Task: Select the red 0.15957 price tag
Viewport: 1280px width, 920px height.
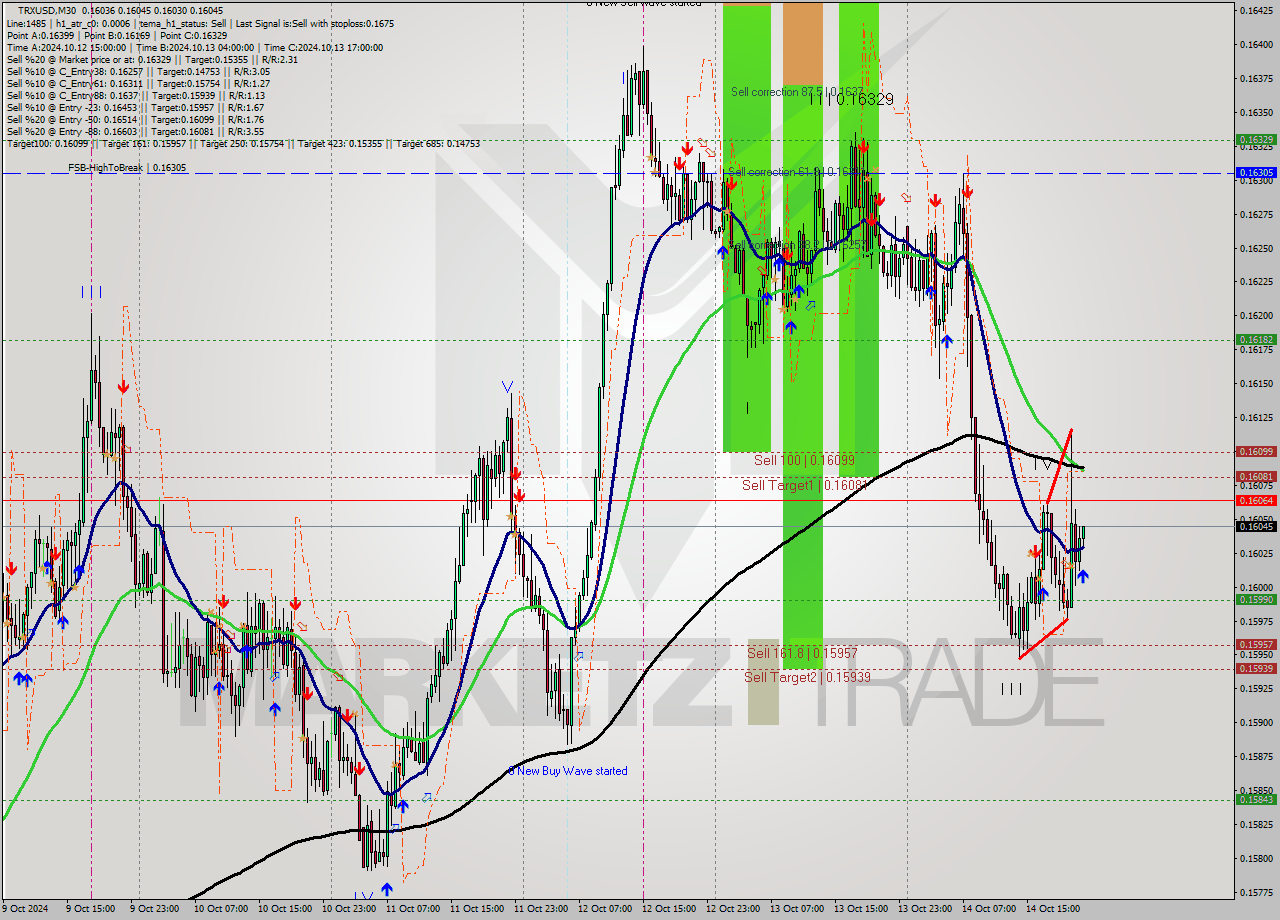Action: 1256,645
